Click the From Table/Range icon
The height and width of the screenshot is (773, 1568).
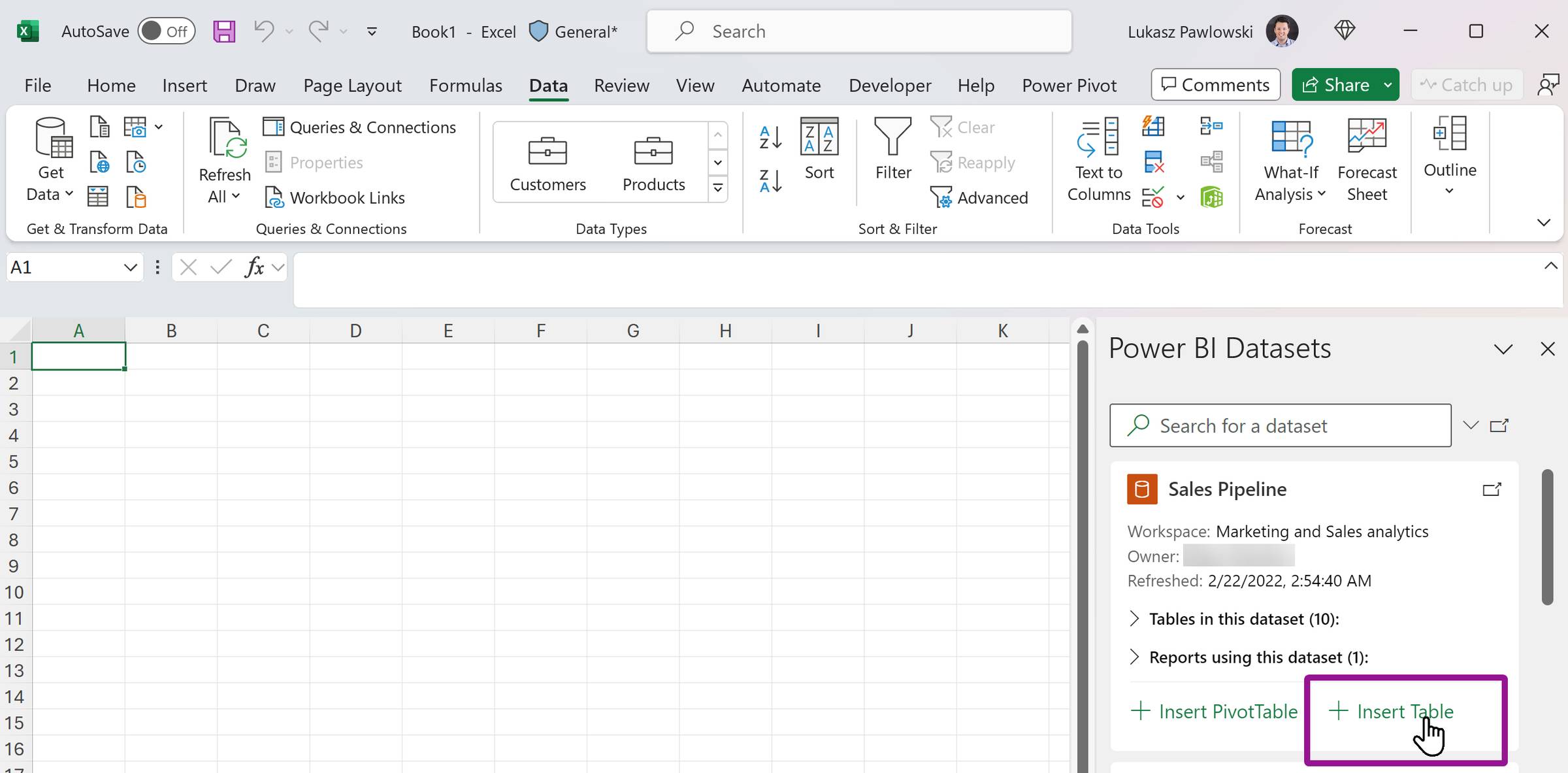click(x=98, y=197)
